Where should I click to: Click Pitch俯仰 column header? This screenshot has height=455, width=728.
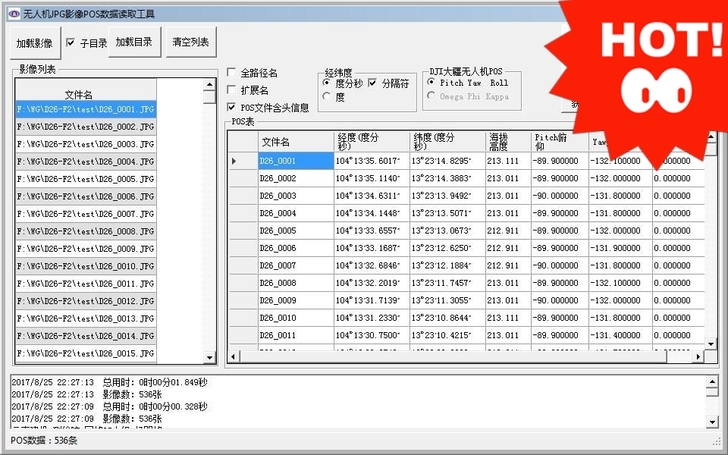[560, 142]
